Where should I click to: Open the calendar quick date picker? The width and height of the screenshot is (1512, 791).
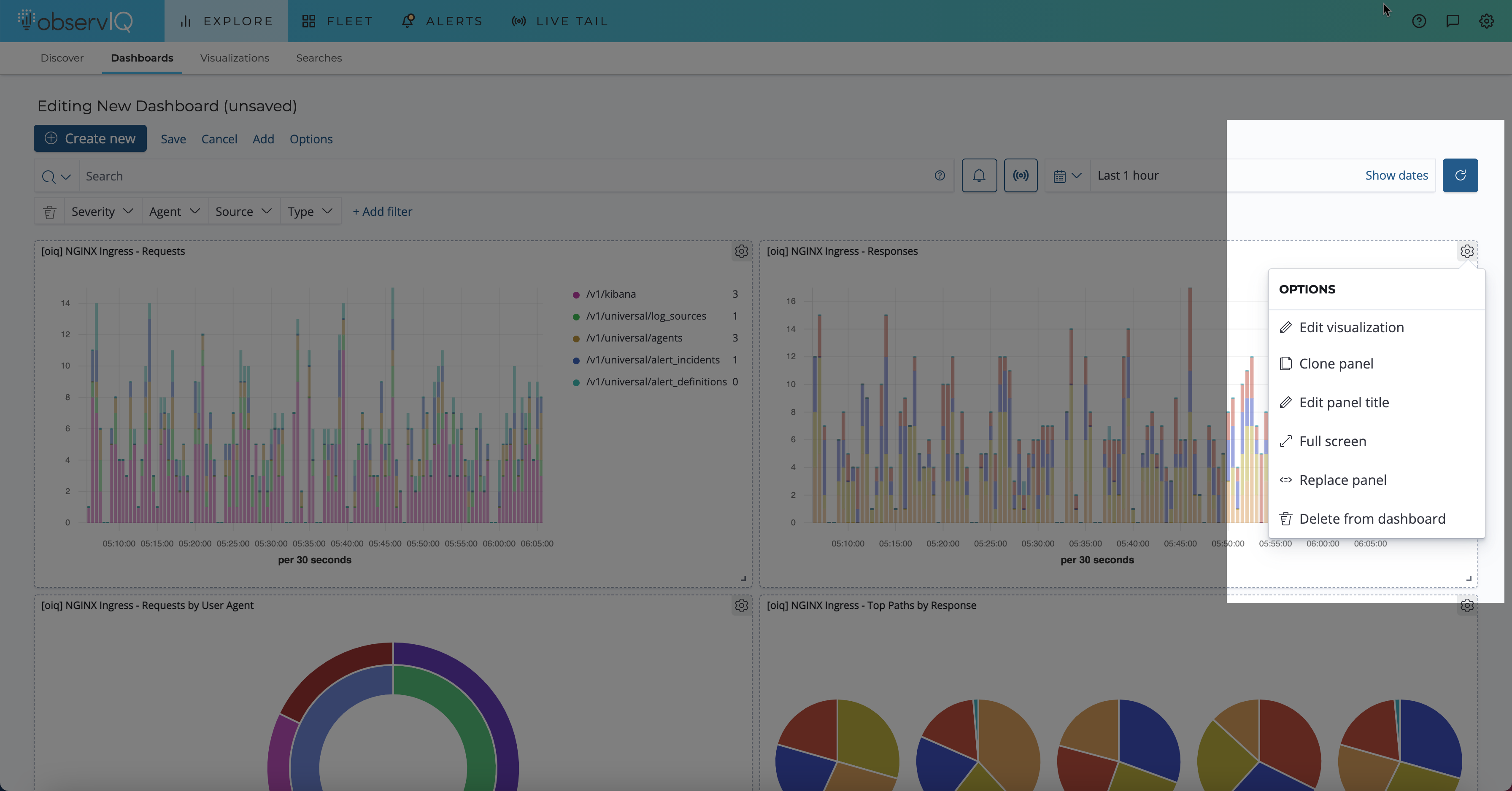click(x=1068, y=176)
